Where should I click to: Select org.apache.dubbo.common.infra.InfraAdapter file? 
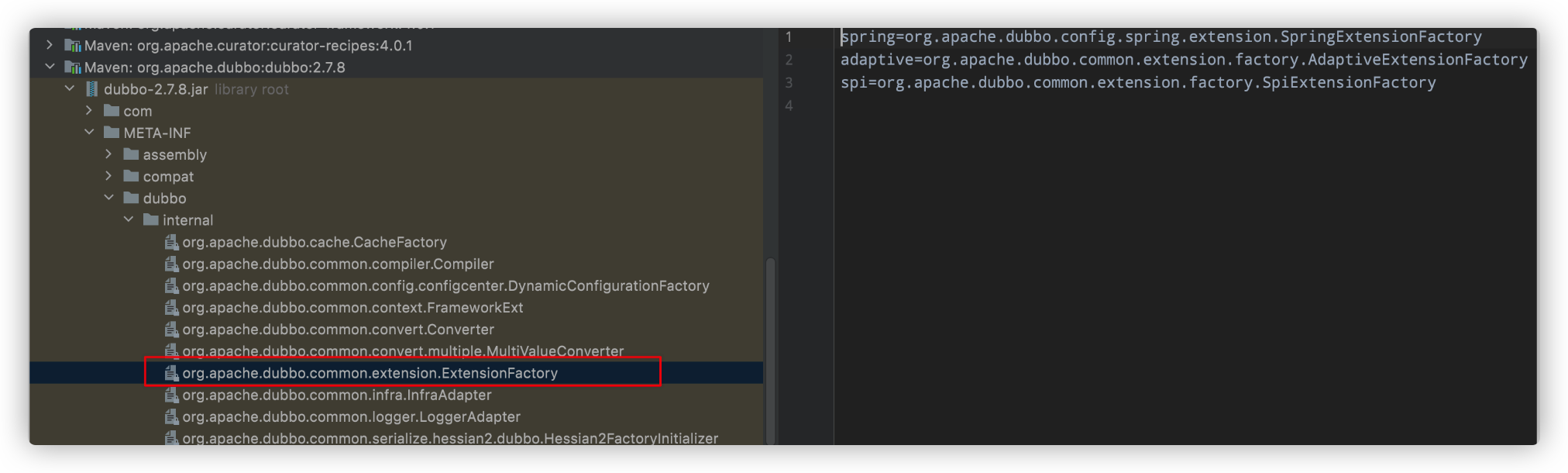(337, 395)
